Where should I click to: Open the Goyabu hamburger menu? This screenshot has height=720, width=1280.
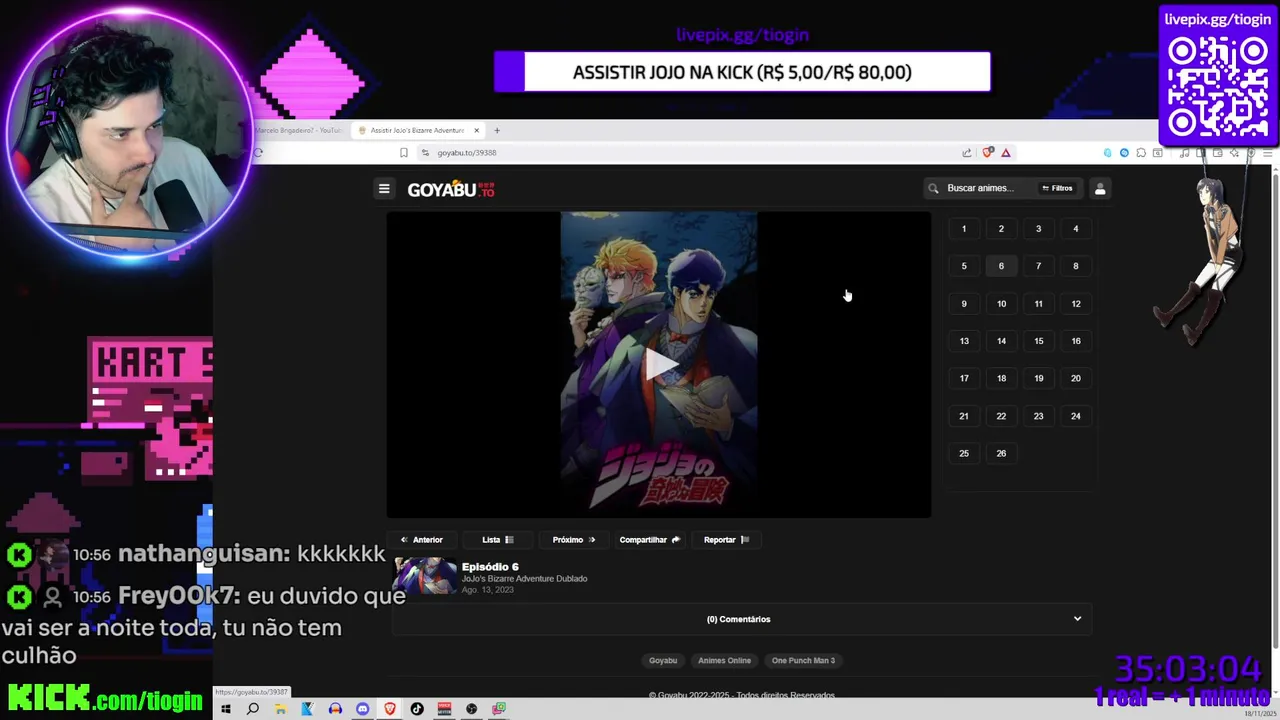click(384, 188)
